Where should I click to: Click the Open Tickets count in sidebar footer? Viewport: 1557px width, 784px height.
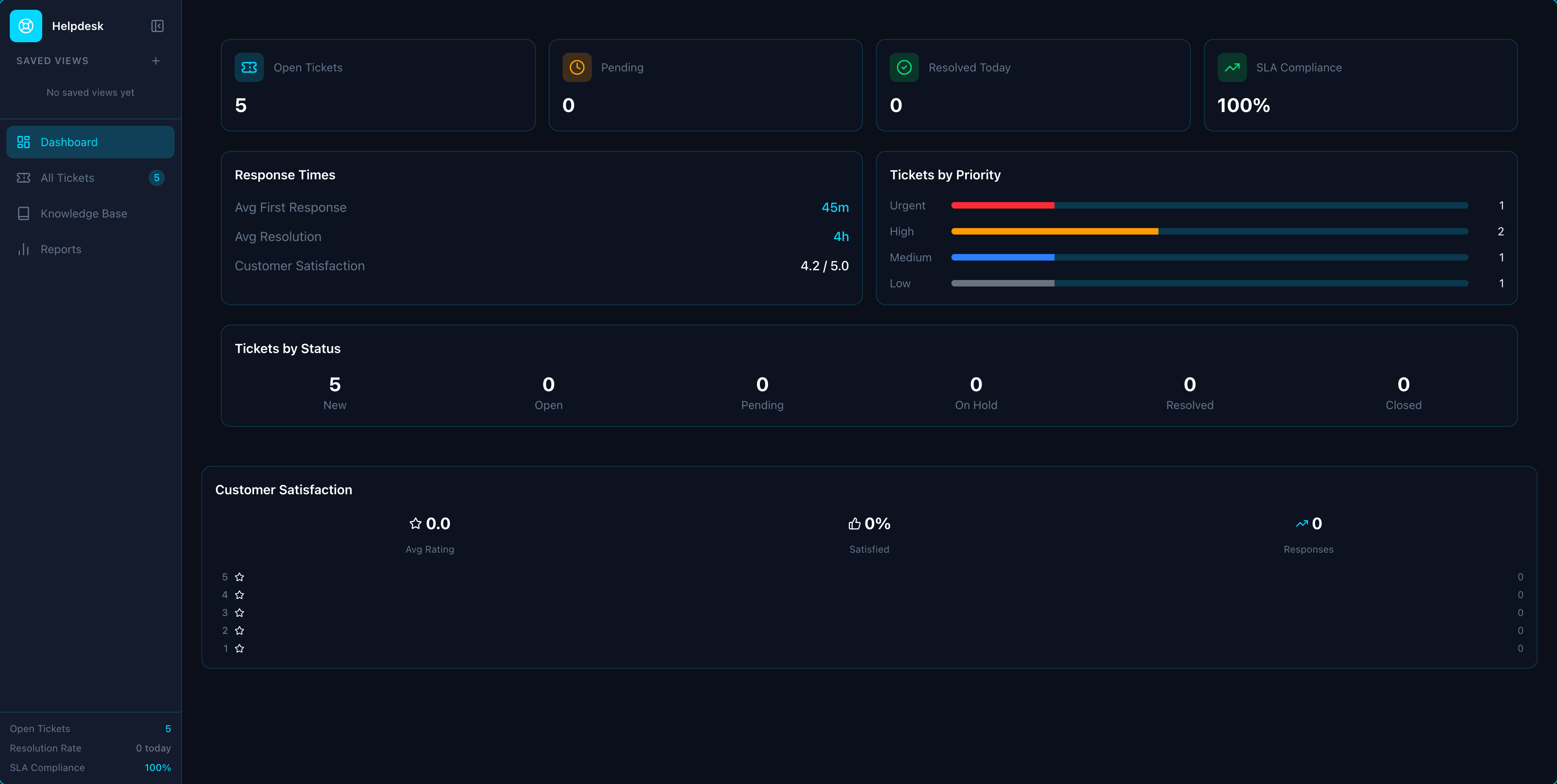tap(167, 728)
